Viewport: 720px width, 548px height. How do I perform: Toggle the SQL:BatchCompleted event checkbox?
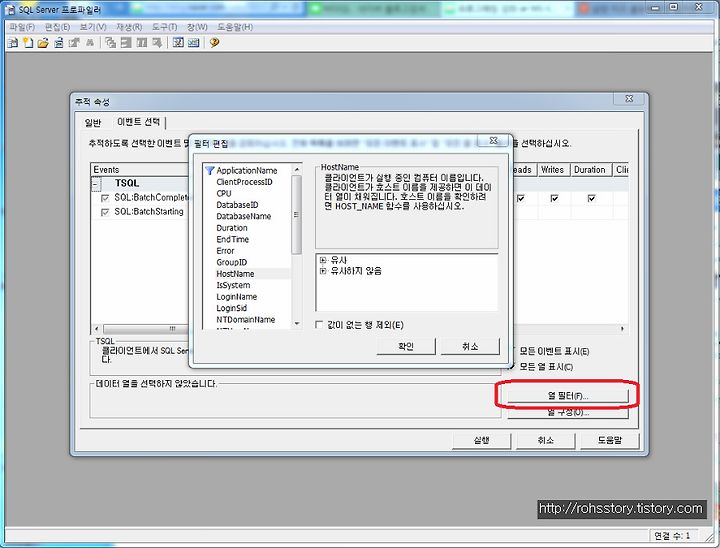coord(105,198)
